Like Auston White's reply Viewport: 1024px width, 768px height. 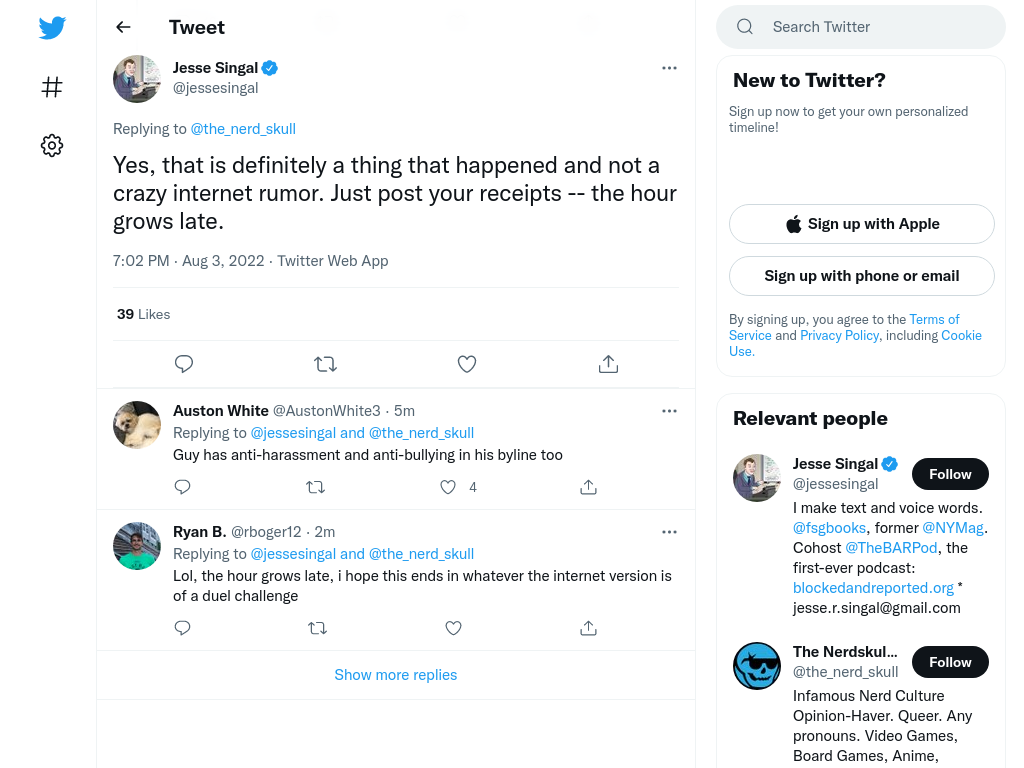(x=448, y=487)
